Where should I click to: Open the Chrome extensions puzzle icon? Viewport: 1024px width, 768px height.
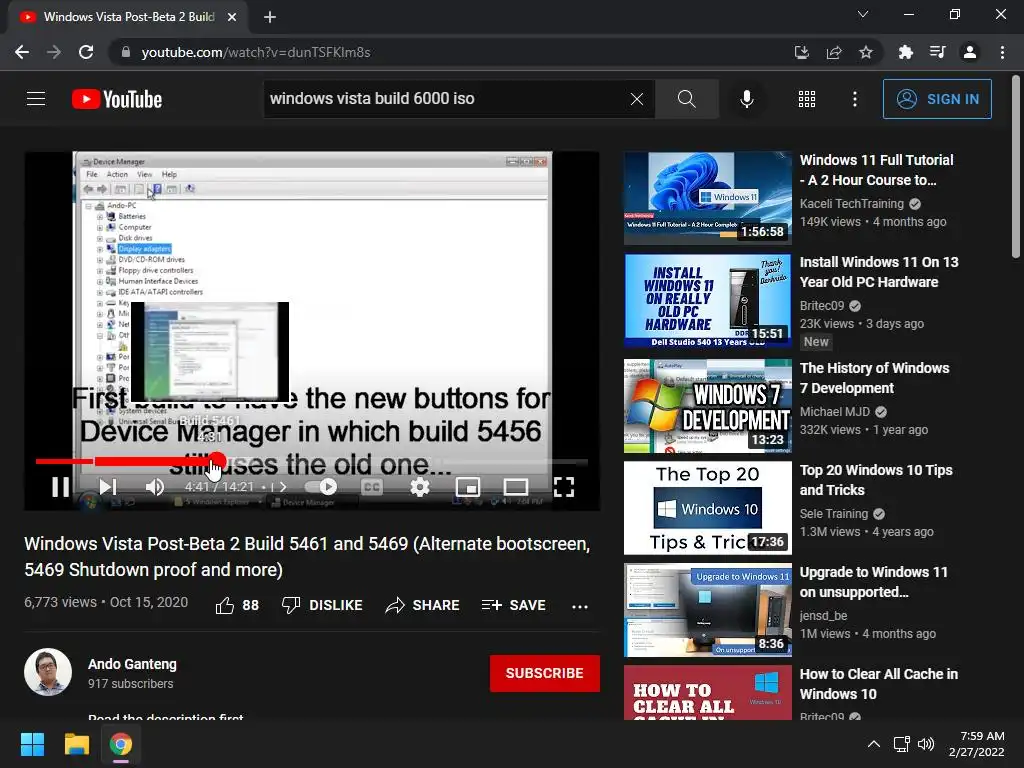pyautogui.click(x=905, y=52)
